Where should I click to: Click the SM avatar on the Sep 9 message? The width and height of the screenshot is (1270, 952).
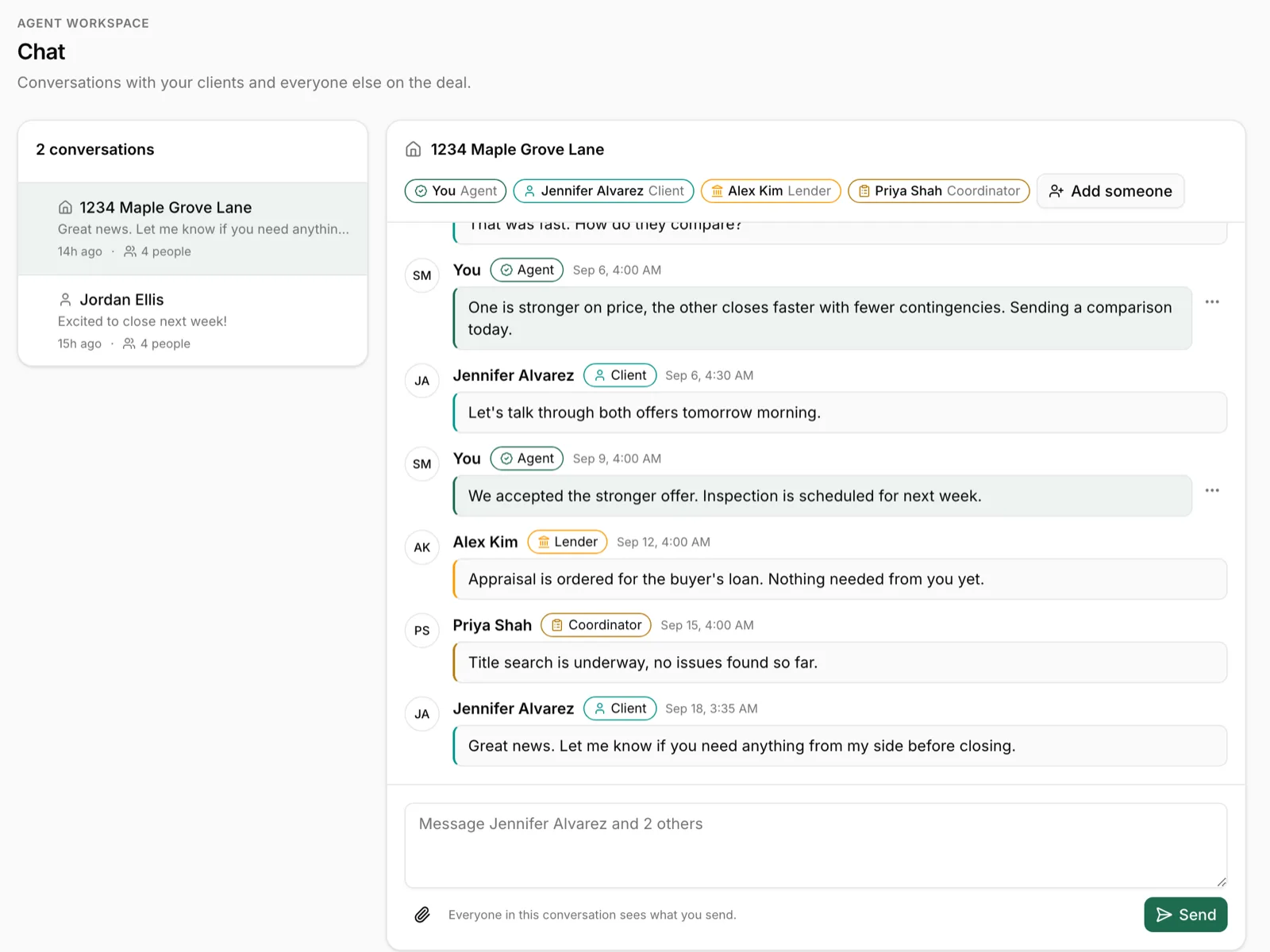(422, 464)
